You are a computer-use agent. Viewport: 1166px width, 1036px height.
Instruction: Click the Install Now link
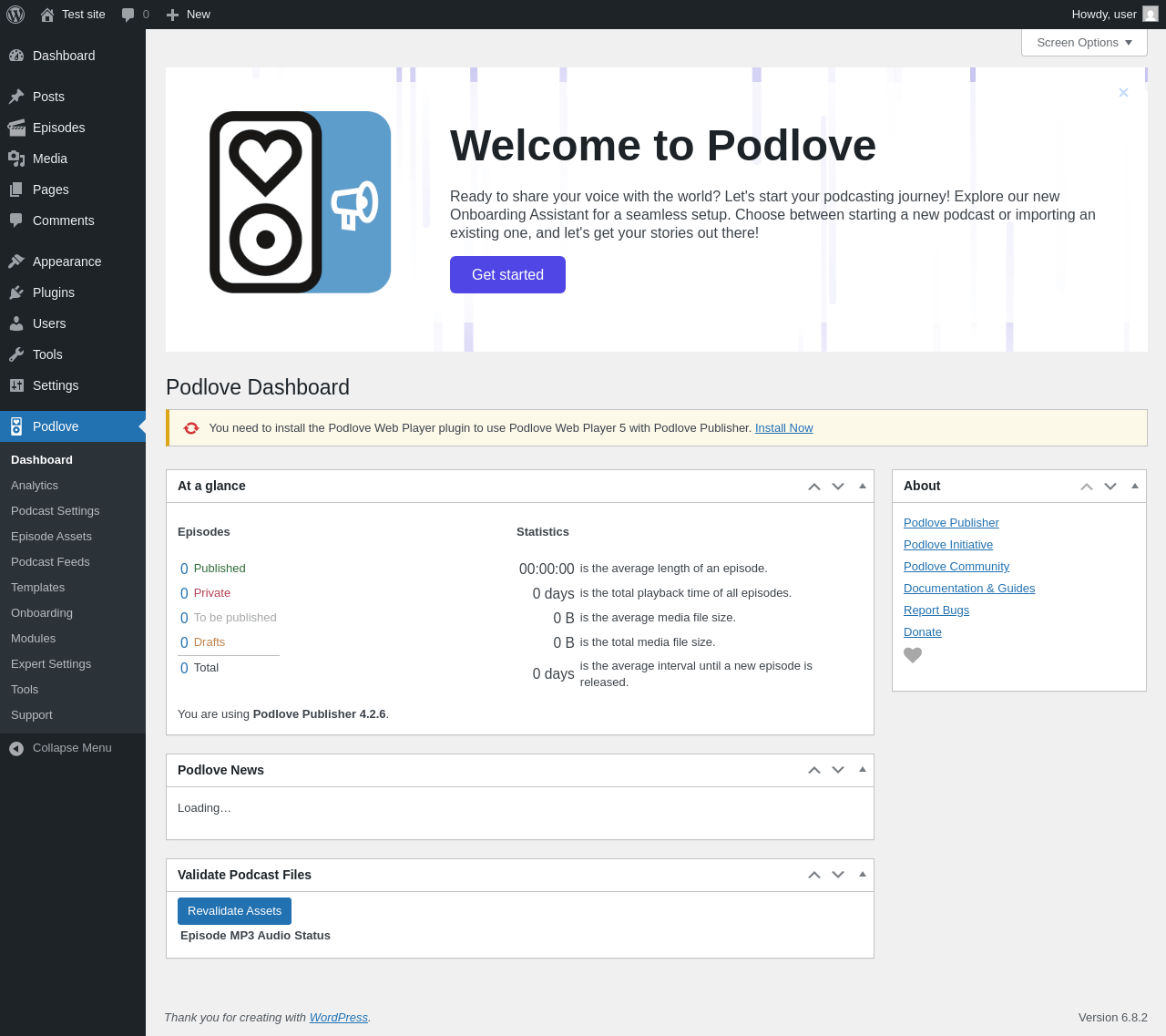784,428
